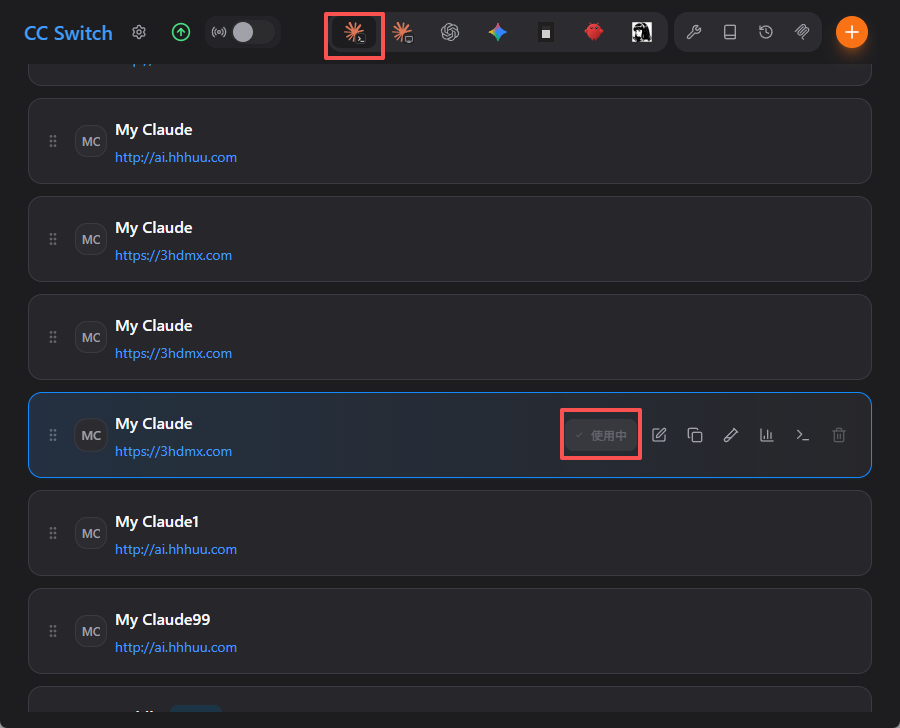Duplicate the in-use My Claude provider
900x728 pixels.
click(x=695, y=435)
